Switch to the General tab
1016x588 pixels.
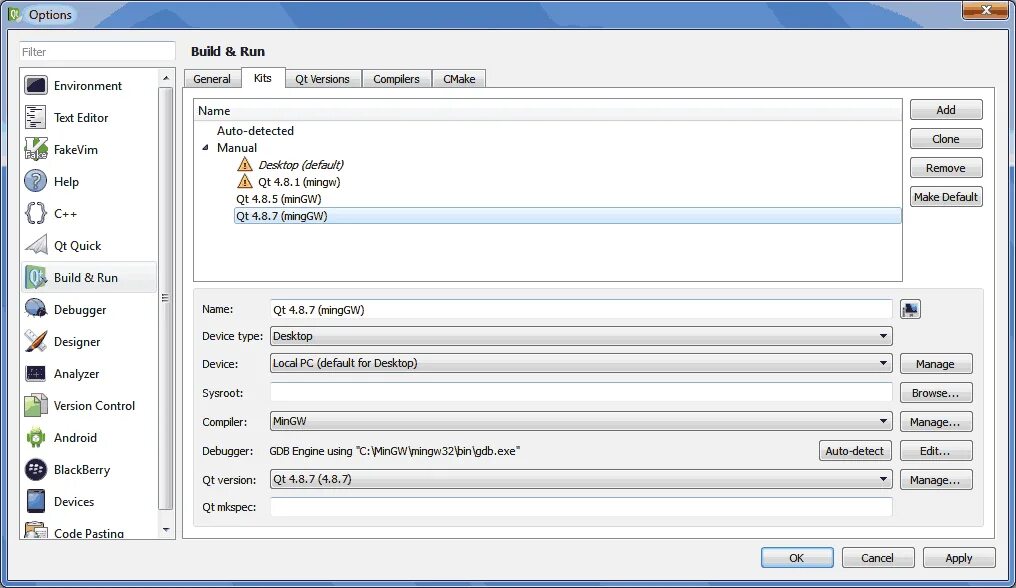click(212, 78)
